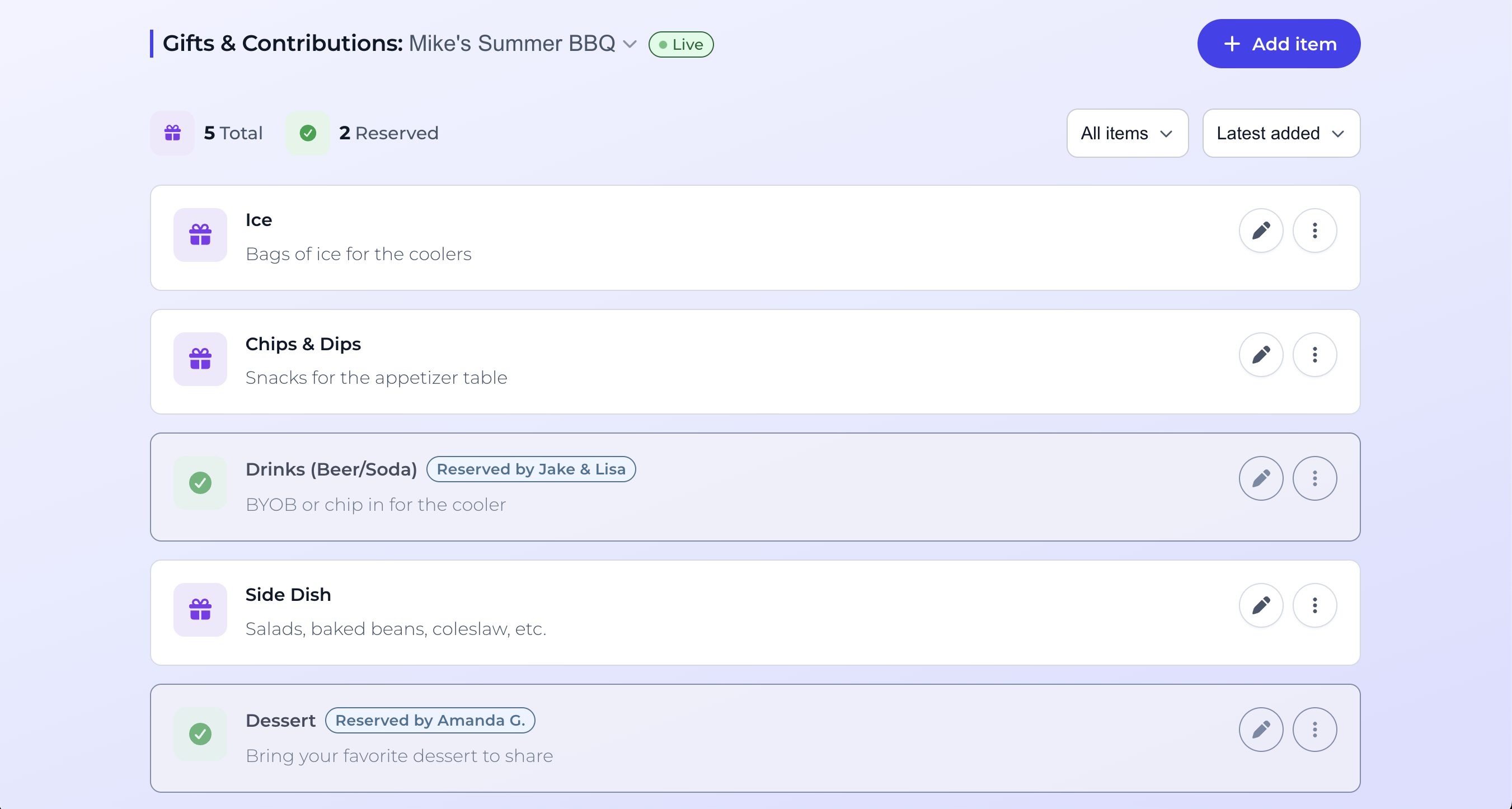Open more options for Drinks item
This screenshot has height=809, width=1512.
point(1314,478)
